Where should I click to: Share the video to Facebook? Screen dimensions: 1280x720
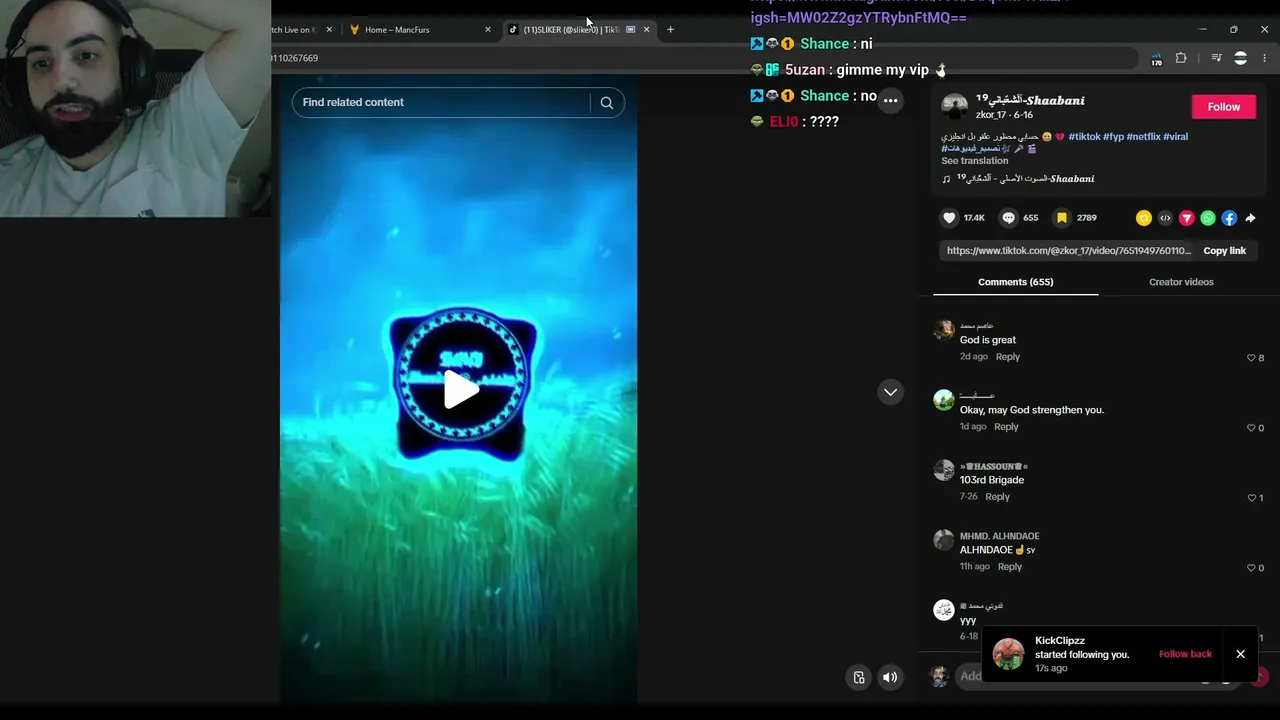(1229, 218)
